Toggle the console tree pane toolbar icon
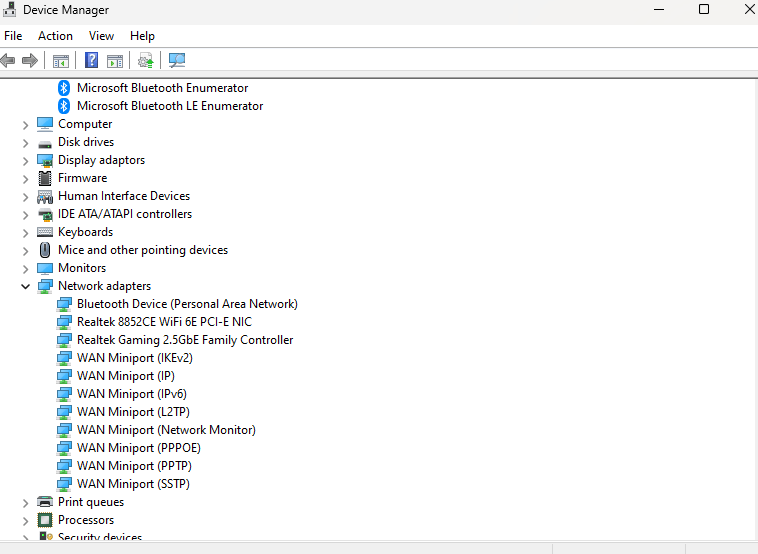The image size is (758, 554). coord(61,61)
